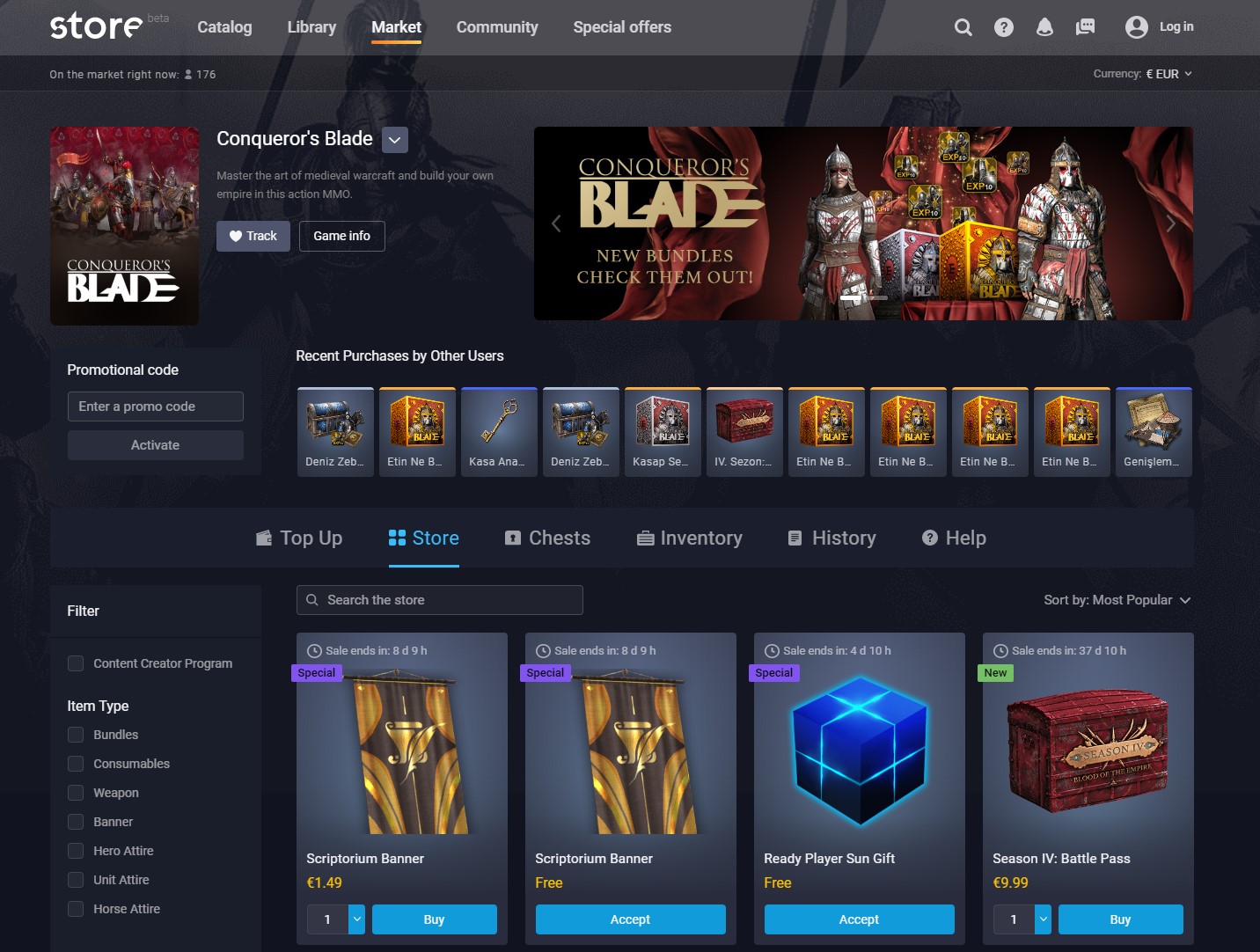Screen dimensions: 1260x952
Task: Switch to the Top Up tab
Action: (x=299, y=538)
